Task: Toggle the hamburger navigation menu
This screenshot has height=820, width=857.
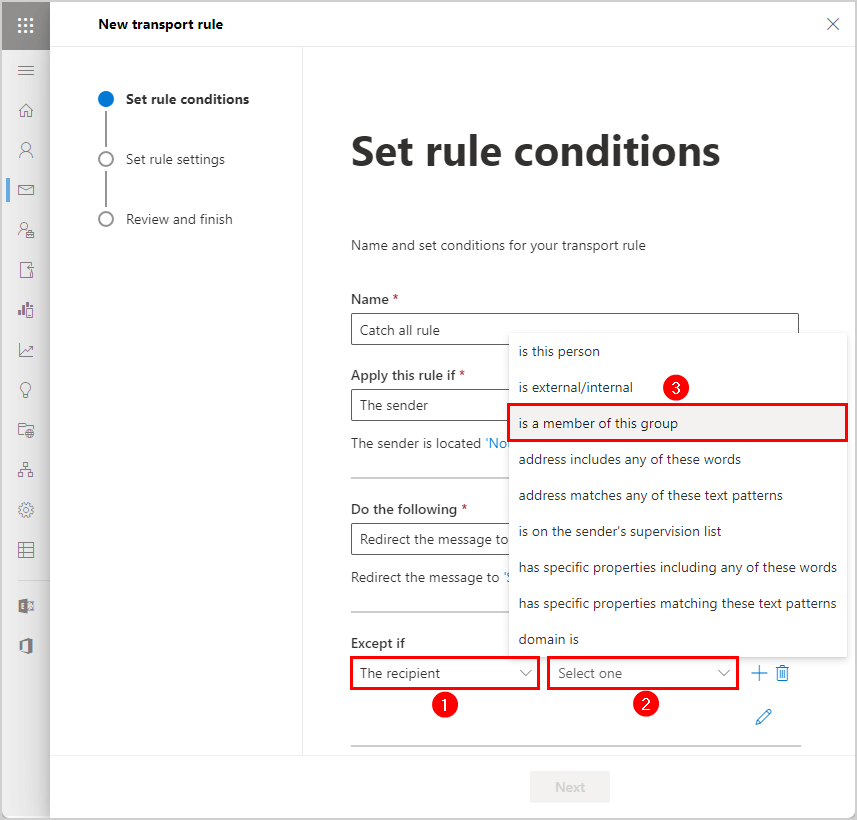Action: point(26,71)
